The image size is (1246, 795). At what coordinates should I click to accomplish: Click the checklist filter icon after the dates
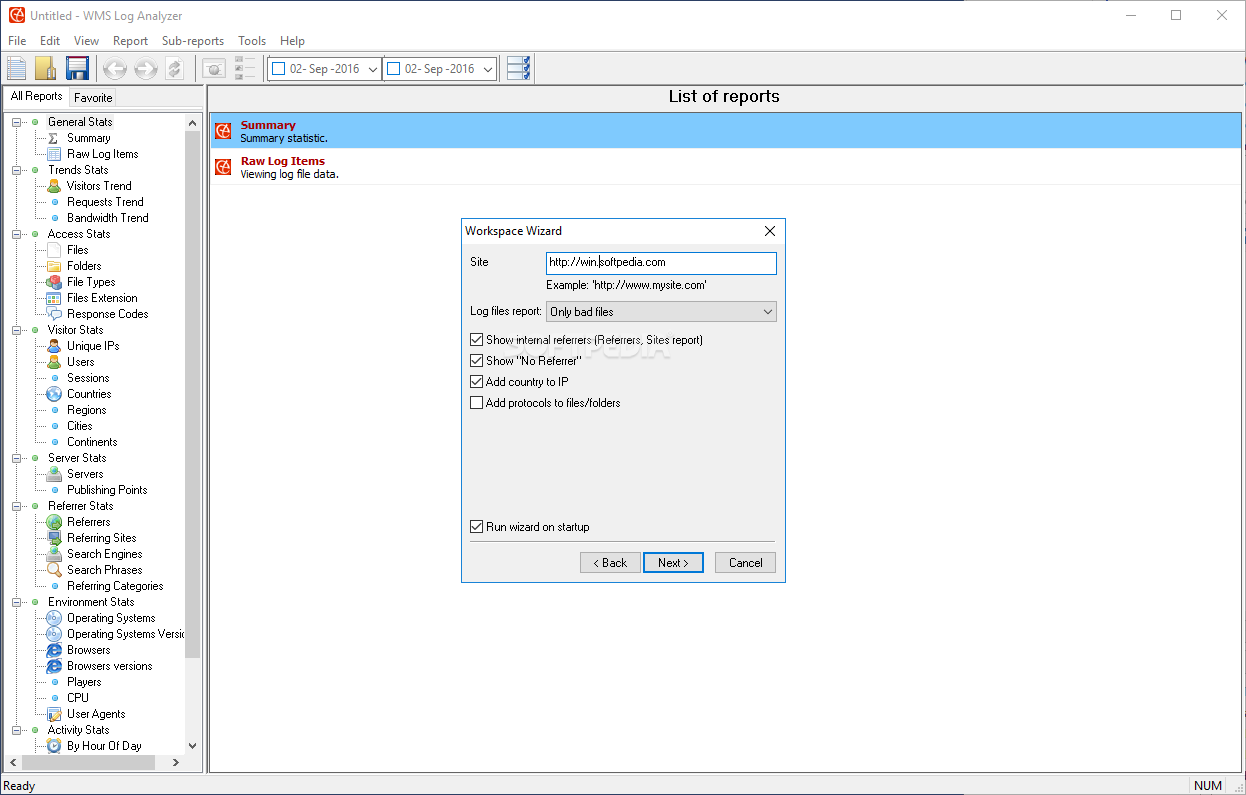[519, 68]
